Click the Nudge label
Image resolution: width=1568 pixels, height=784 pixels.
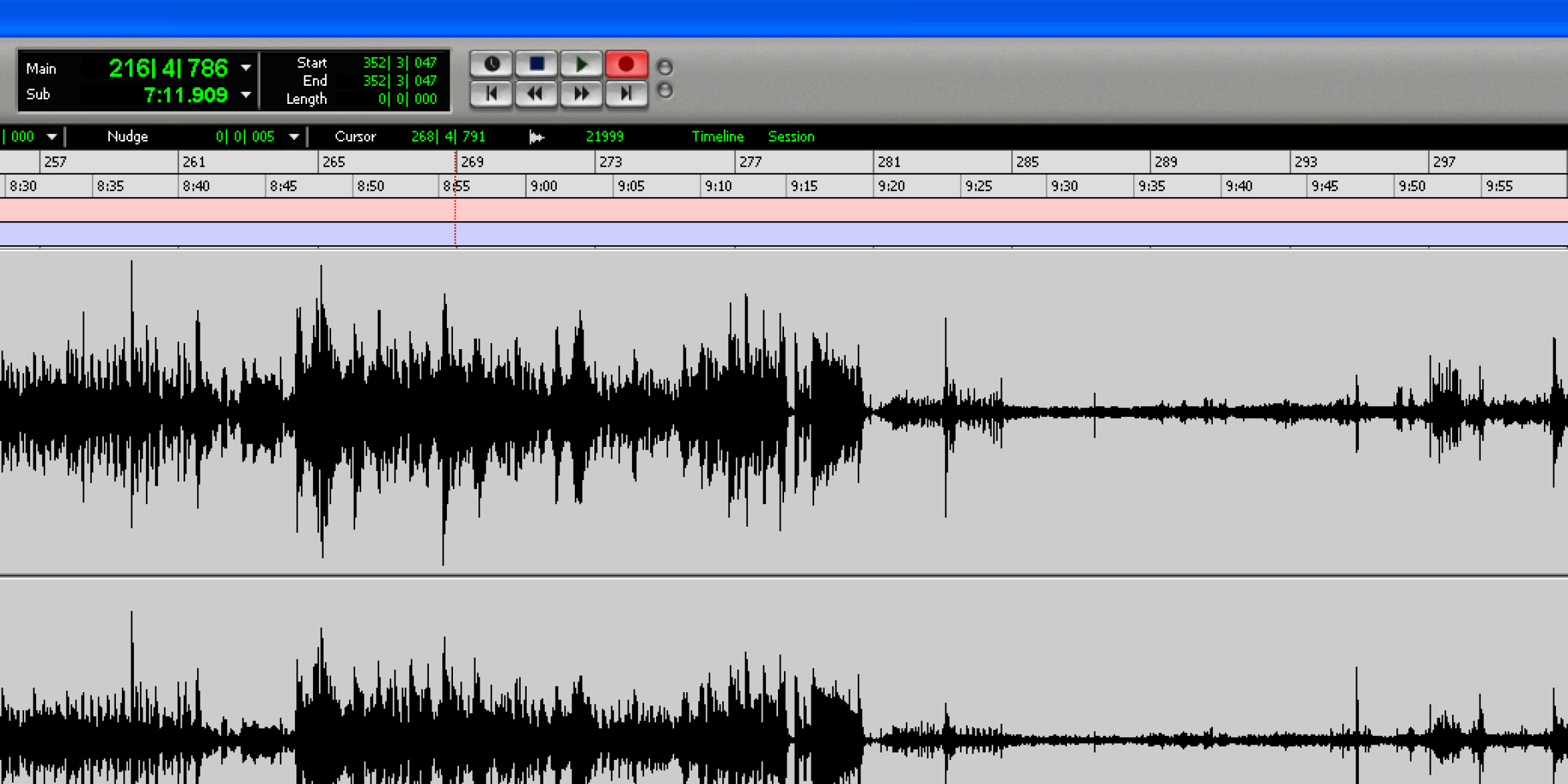pos(127,137)
